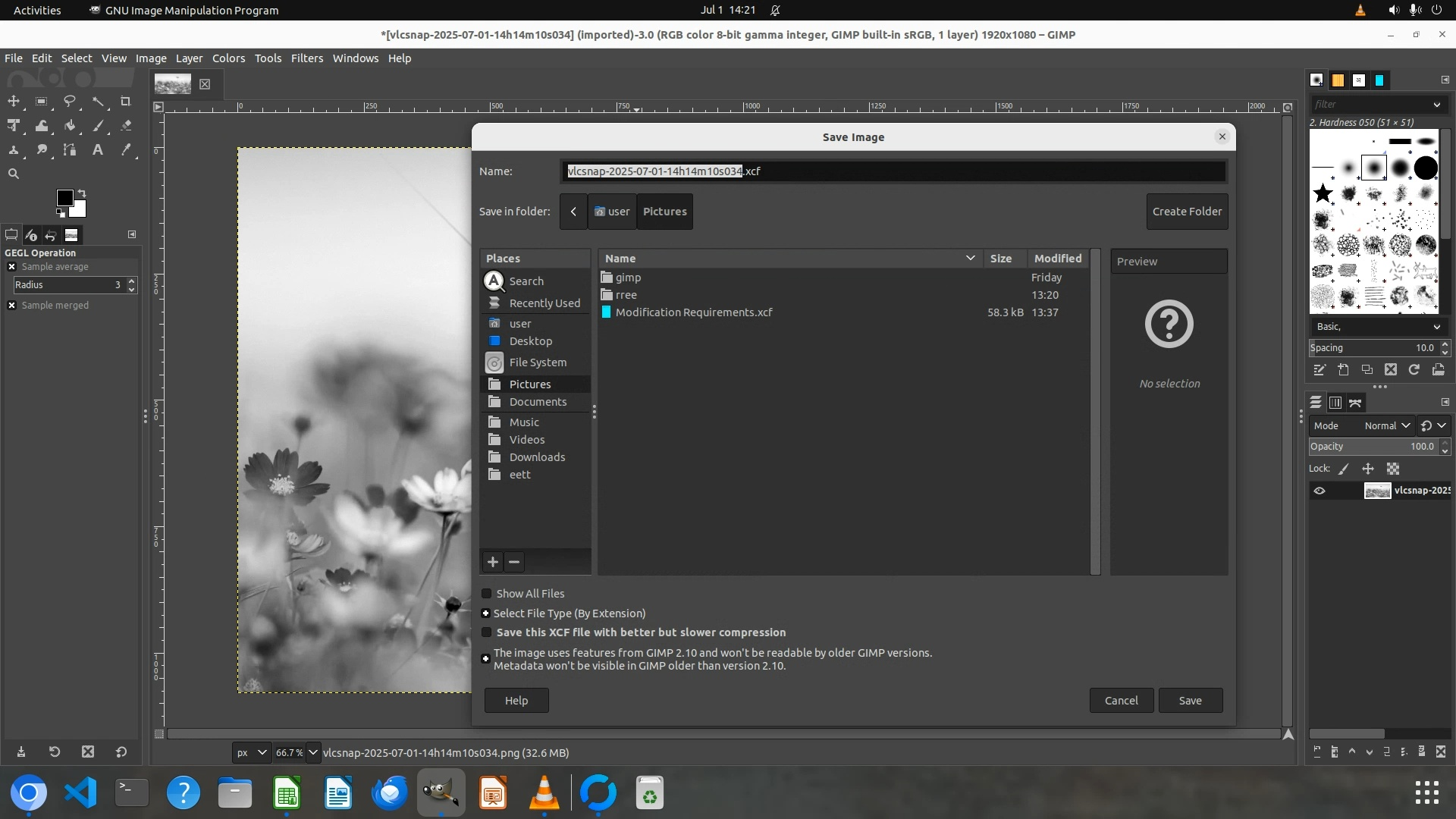
Task: Click the black foreground color swatch
Action: click(x=64, y=198)
